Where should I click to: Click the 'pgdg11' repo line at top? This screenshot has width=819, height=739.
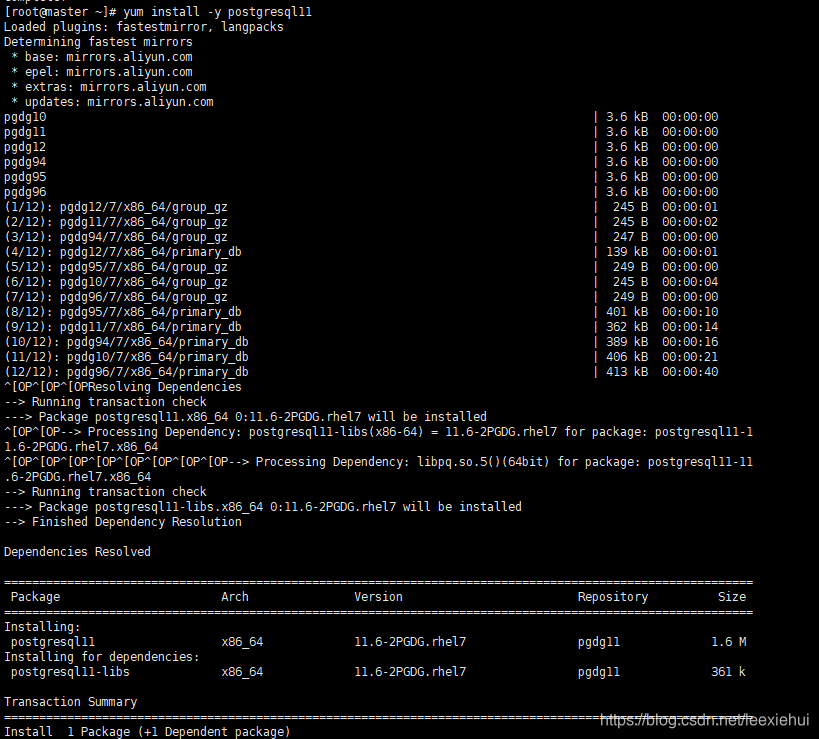tap(25, 132)
